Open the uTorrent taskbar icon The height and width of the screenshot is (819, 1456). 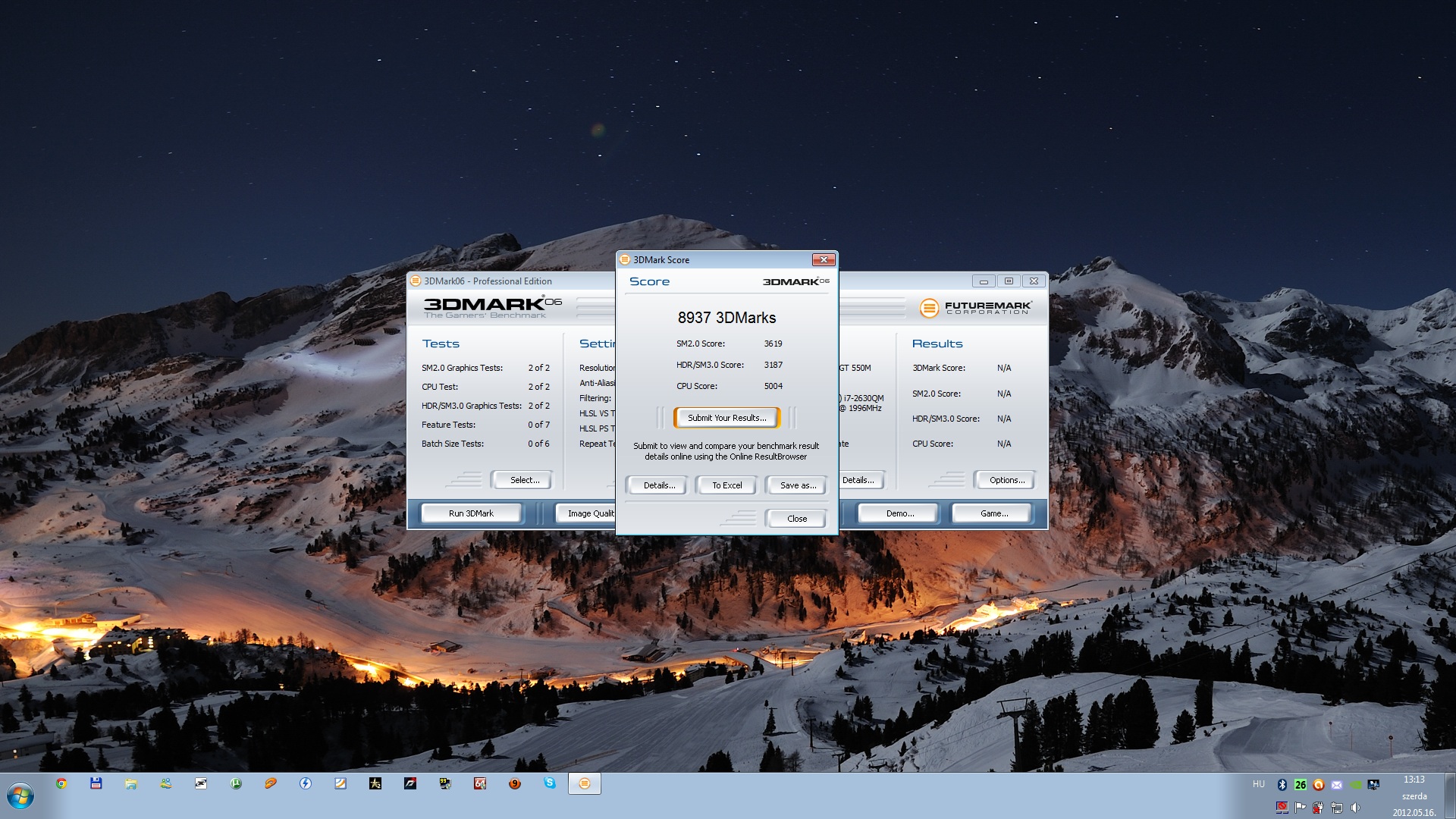tap(236, 783)
